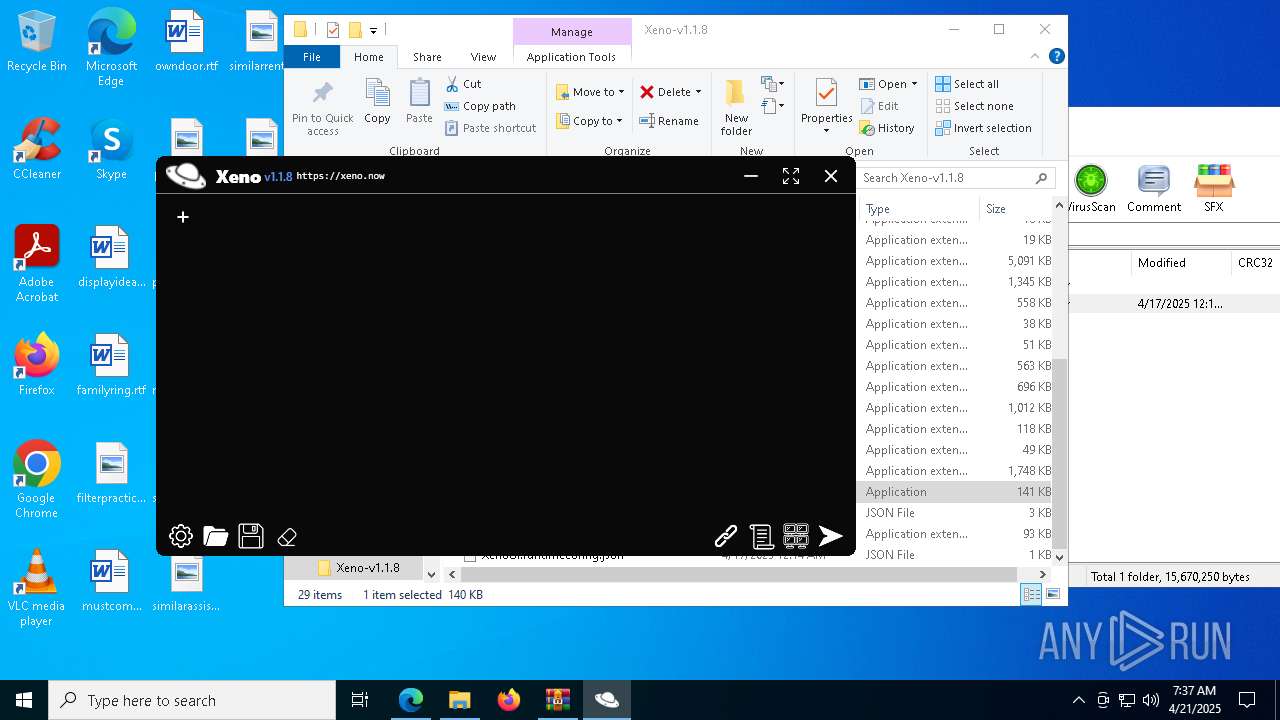Viewport: 1280px width, 720px height.
Task: Expand Open dropdown arrow
Action: [x=914, y=84]
